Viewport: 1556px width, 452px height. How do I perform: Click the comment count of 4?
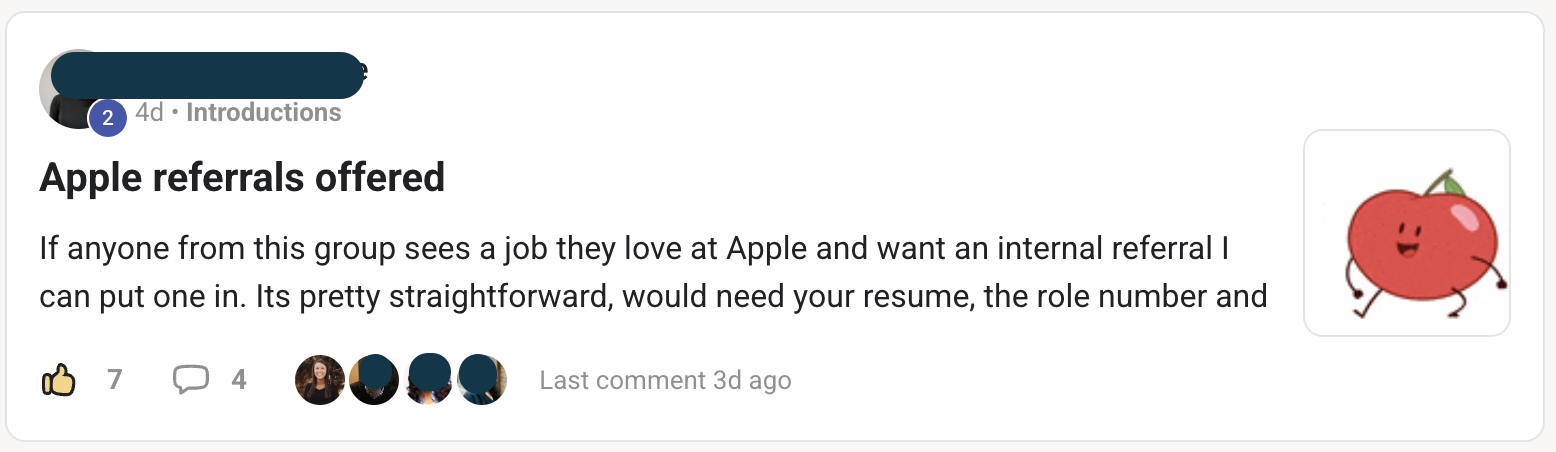tap(239, 380)
